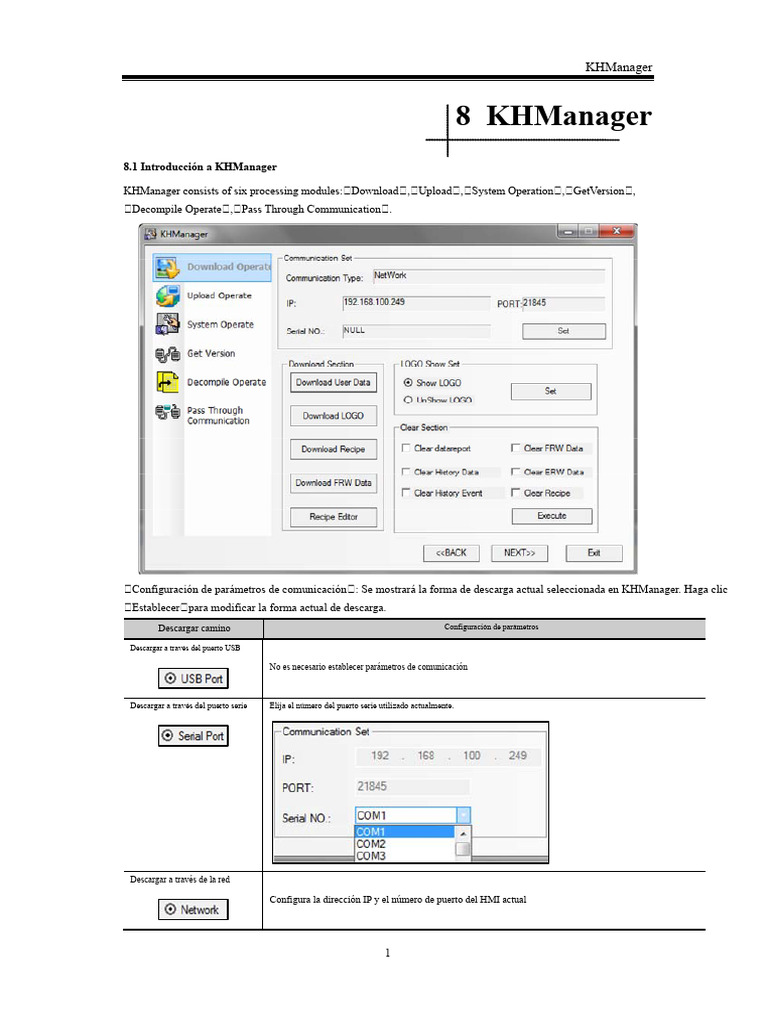Click the PORT 21845 field in lower panel

coord(412,786)
